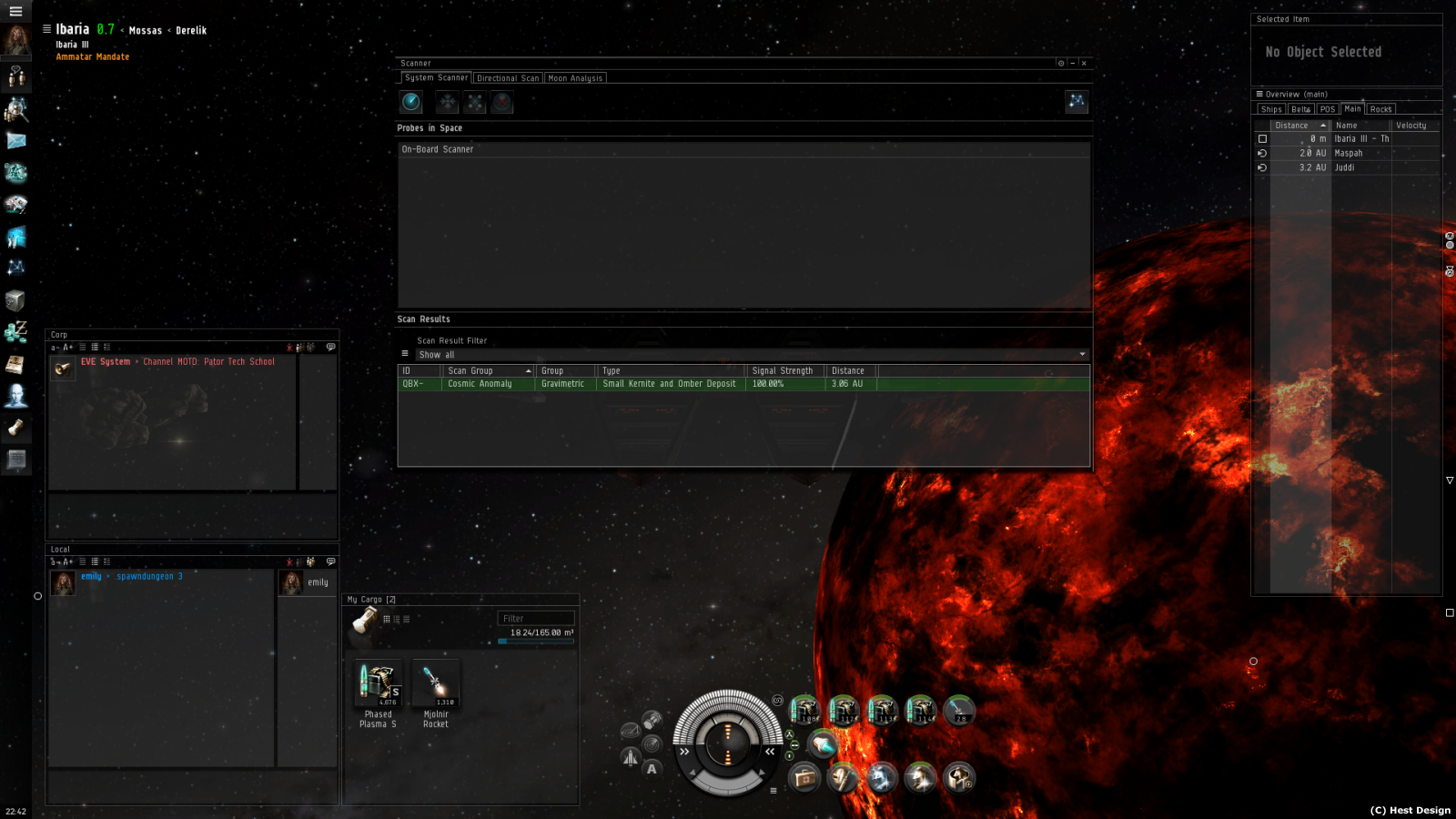
Task: Open the Inventory cube icon in Neocom
Action: coord(15,299)
